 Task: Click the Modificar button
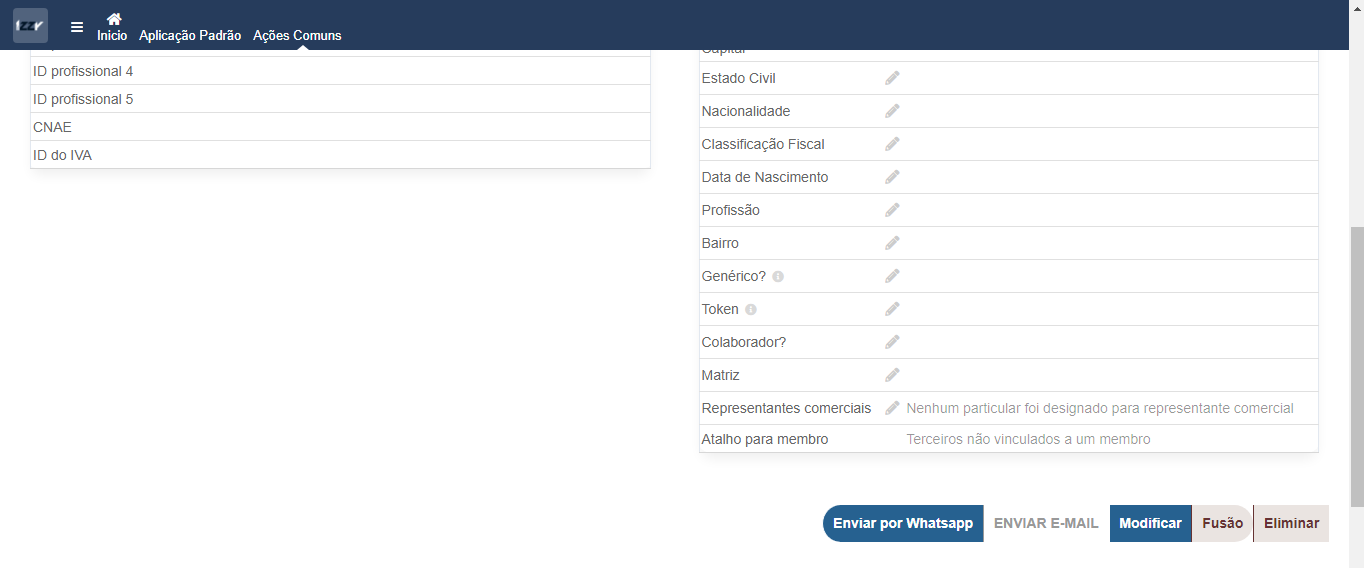coord(1150,523)
